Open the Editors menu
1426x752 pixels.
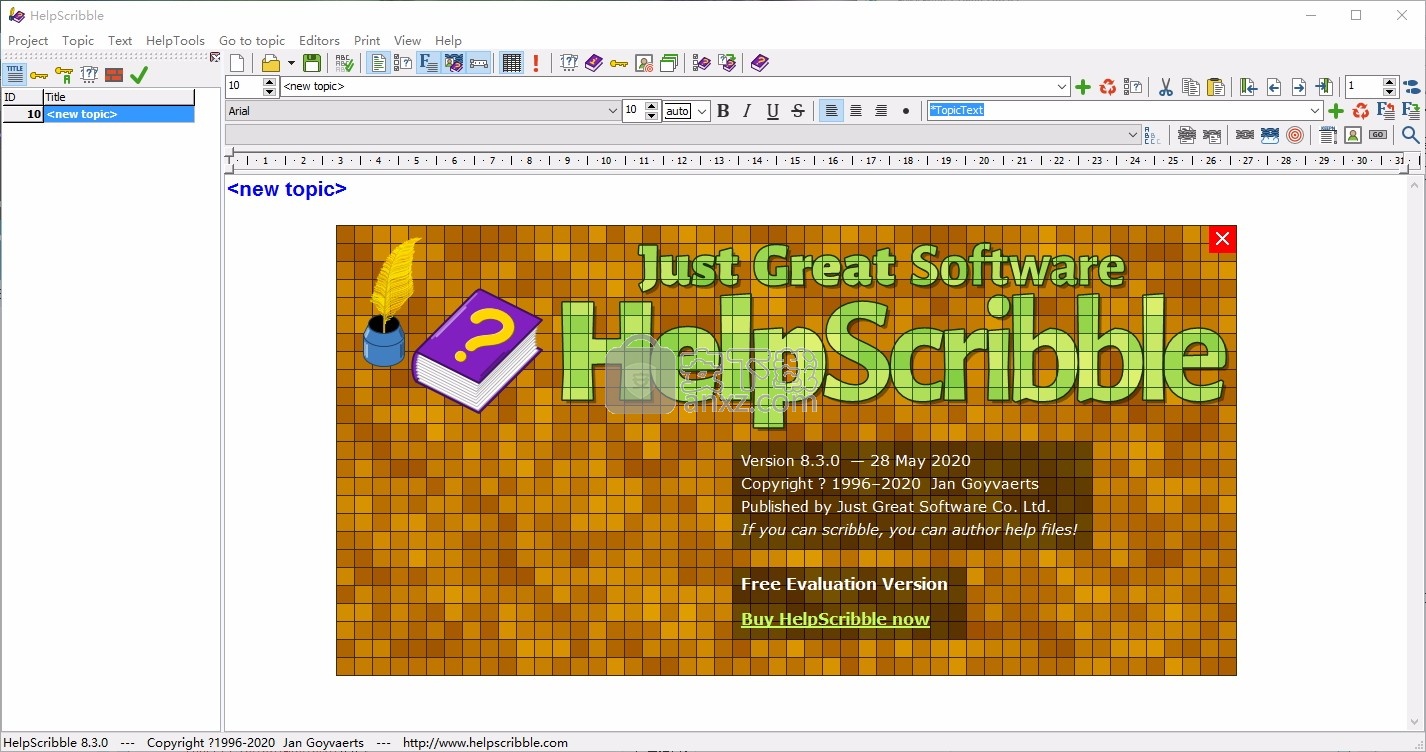click(319, 41)
